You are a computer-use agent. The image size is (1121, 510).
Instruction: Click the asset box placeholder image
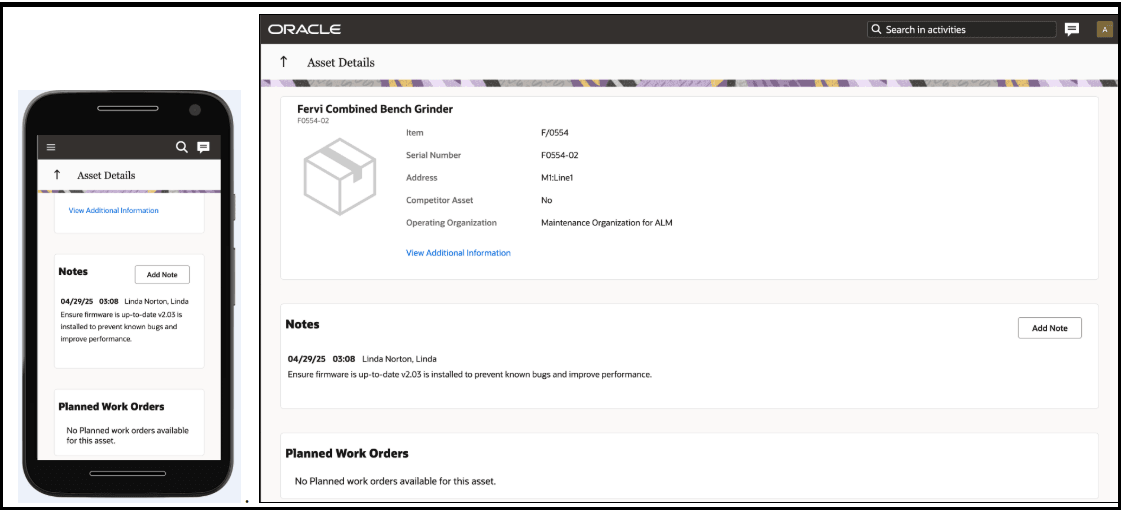coord(340,177)
